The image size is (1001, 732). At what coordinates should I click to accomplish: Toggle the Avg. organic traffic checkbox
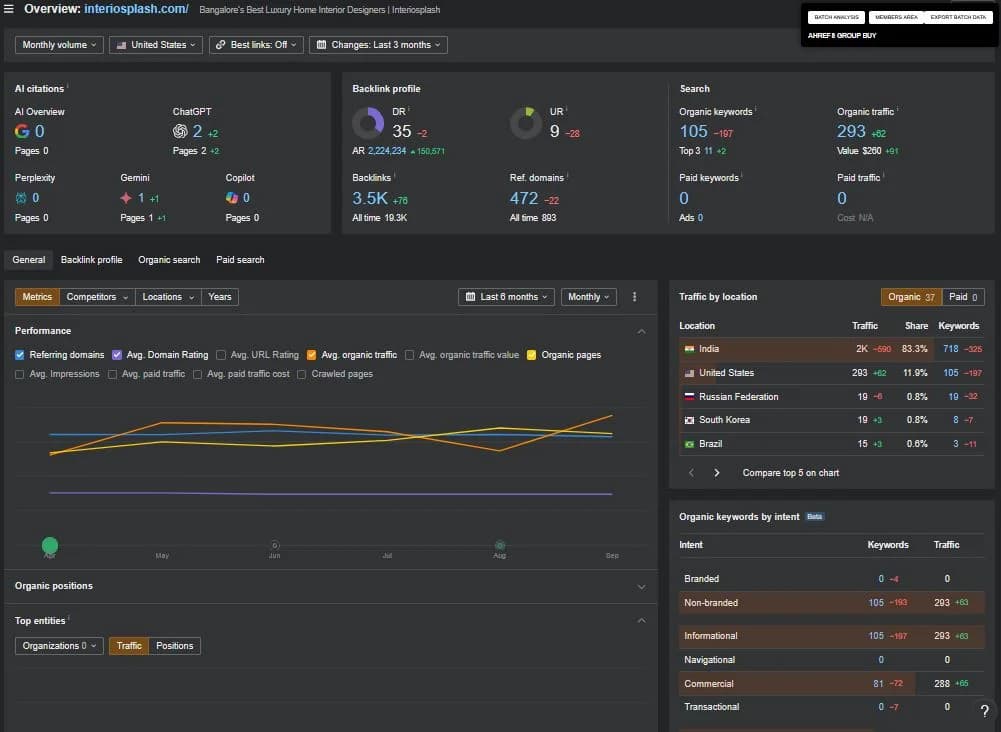[312, 355]
